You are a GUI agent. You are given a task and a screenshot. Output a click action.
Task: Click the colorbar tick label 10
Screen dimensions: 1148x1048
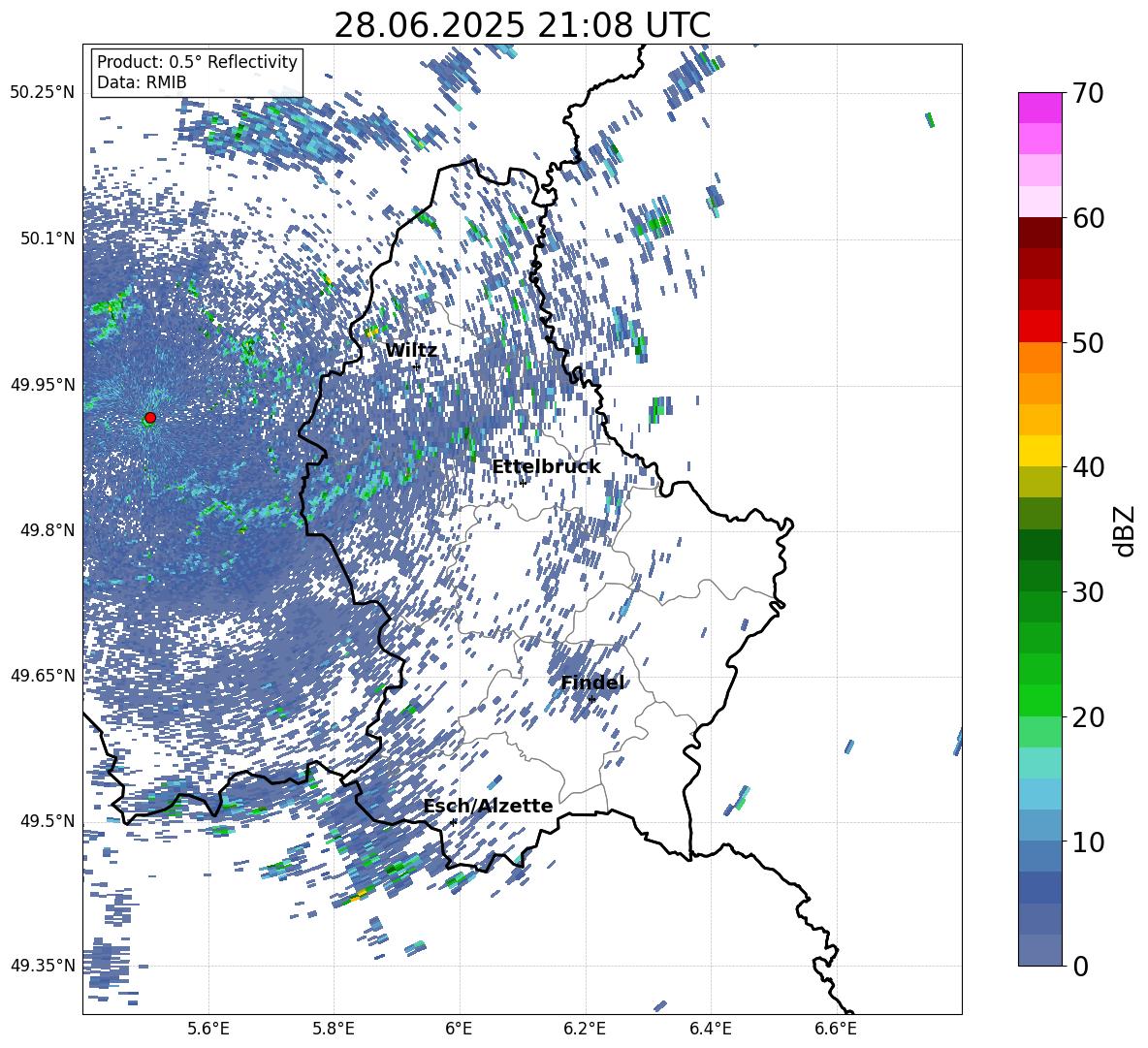[1088, 842]
